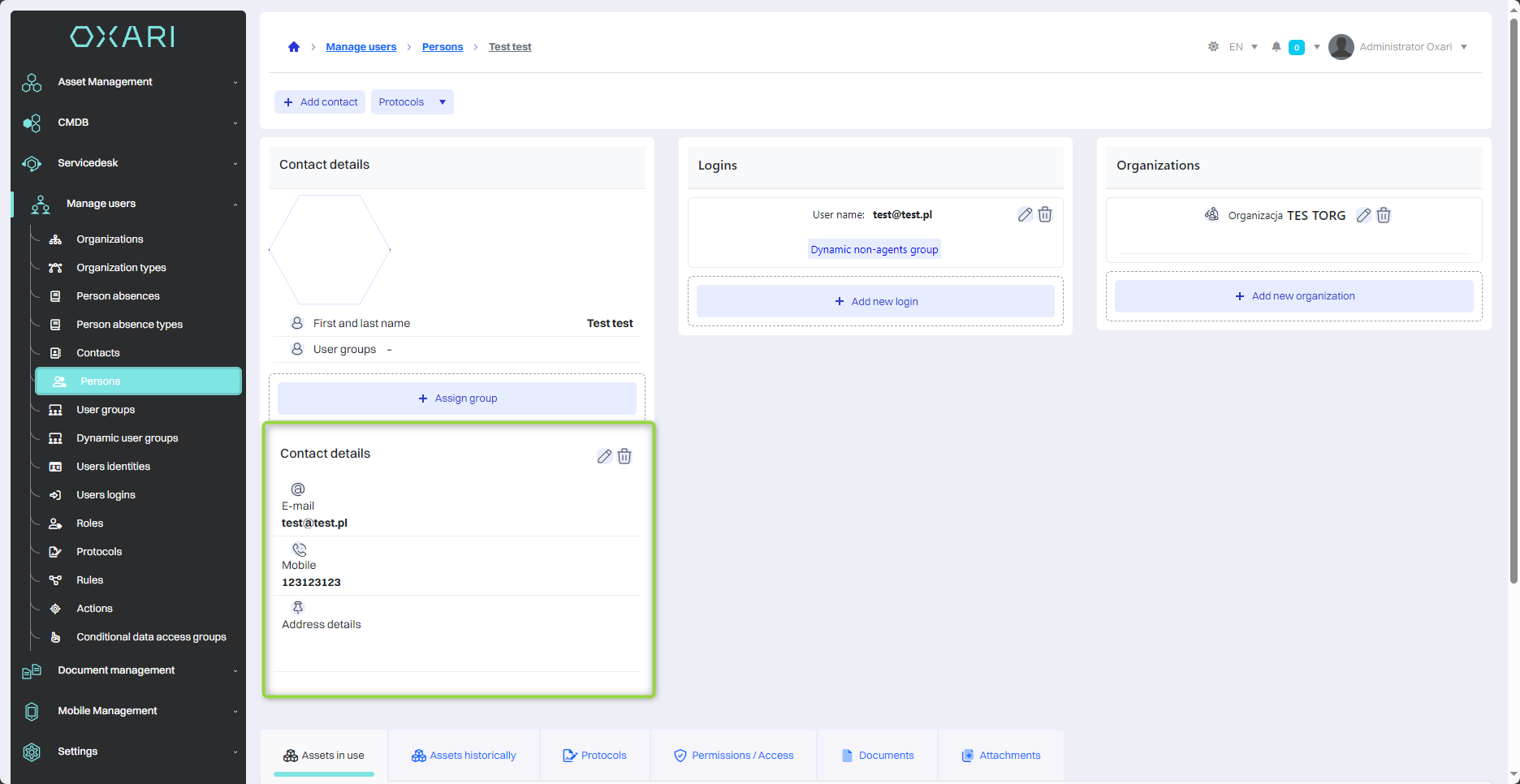Click the home icon in breadcrumb

pyautogui.click(x=294, y=47)
